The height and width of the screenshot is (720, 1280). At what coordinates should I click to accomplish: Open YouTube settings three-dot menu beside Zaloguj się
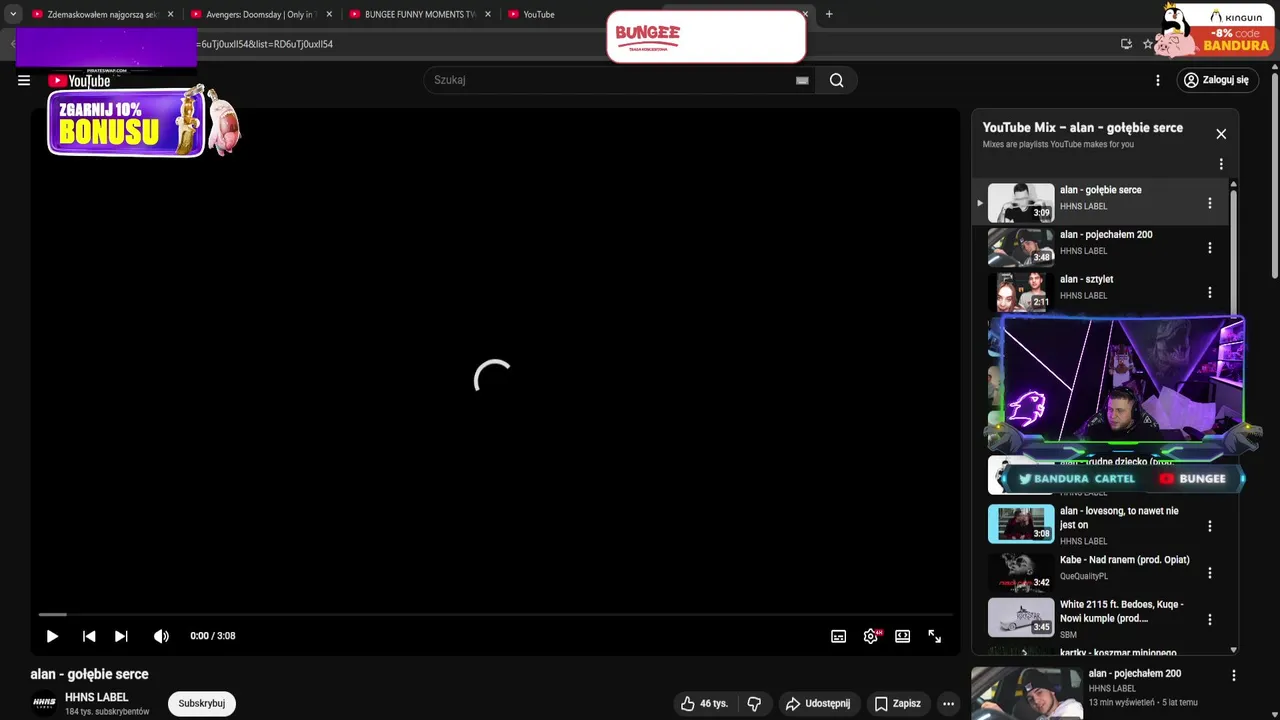[x=1158, y=80]
